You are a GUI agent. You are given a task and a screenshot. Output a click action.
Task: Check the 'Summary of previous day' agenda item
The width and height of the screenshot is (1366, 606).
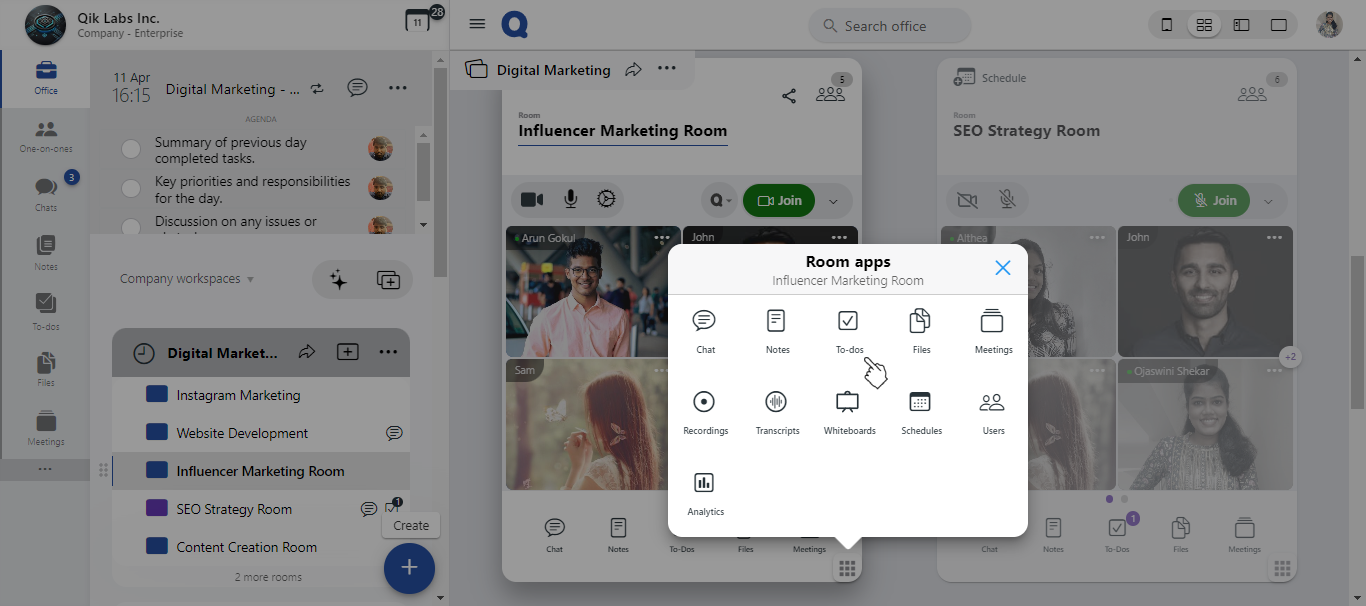(131, 150)
